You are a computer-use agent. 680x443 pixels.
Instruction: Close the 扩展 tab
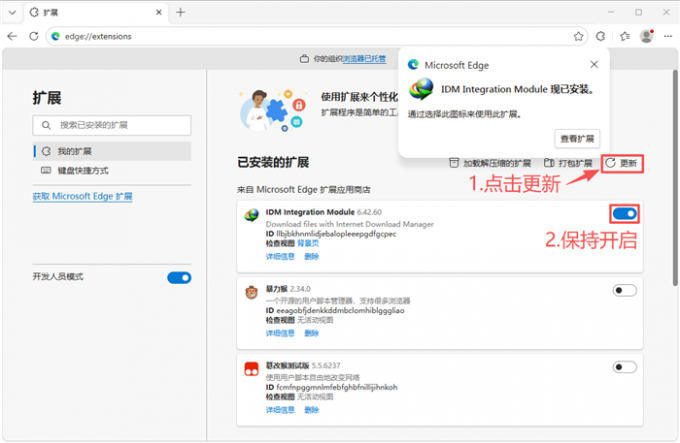159,13
